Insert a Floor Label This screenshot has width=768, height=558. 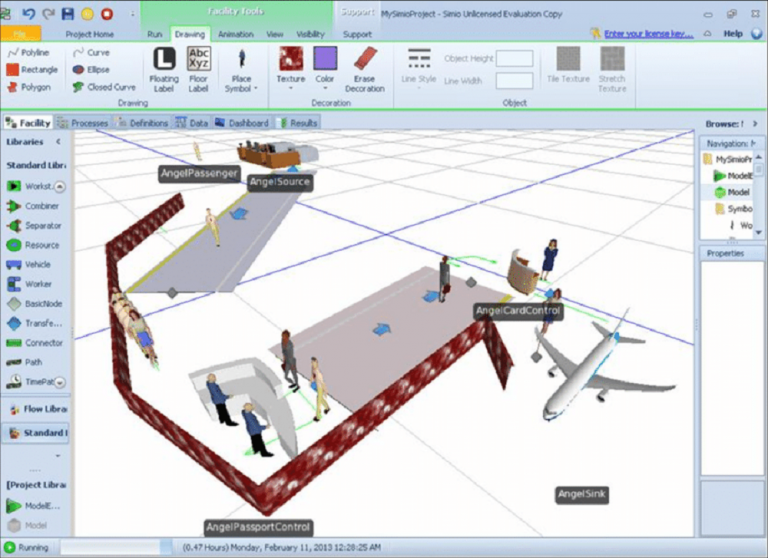(x=199, y=68)
